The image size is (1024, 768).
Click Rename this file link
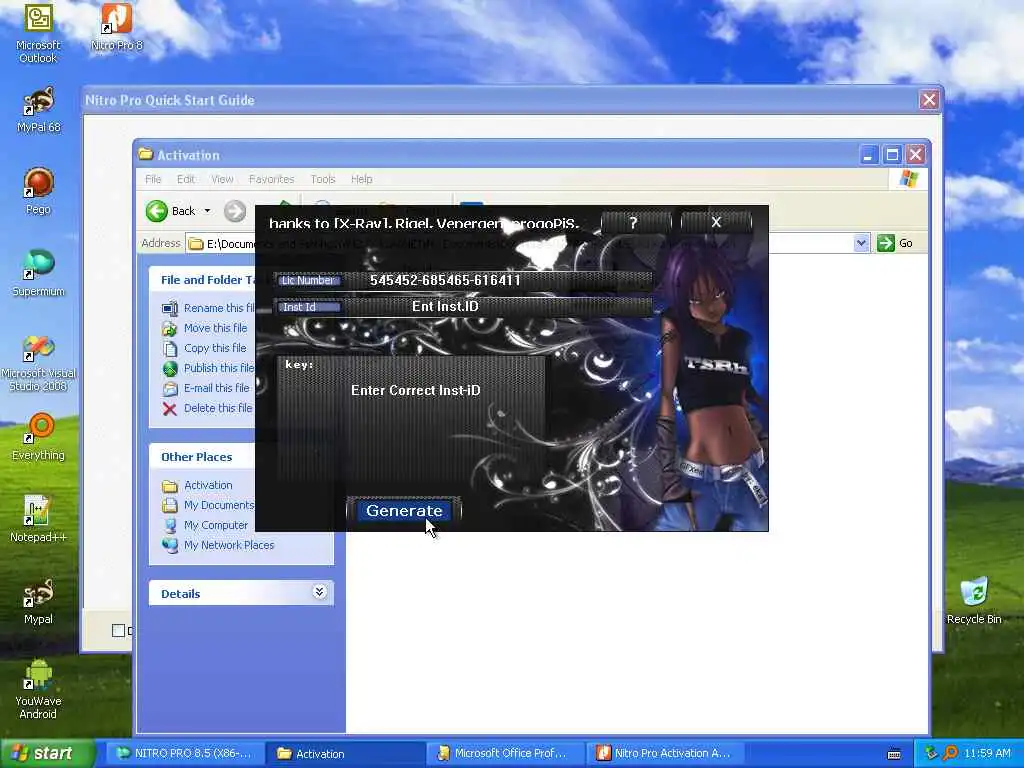click(x=219, y=308)
